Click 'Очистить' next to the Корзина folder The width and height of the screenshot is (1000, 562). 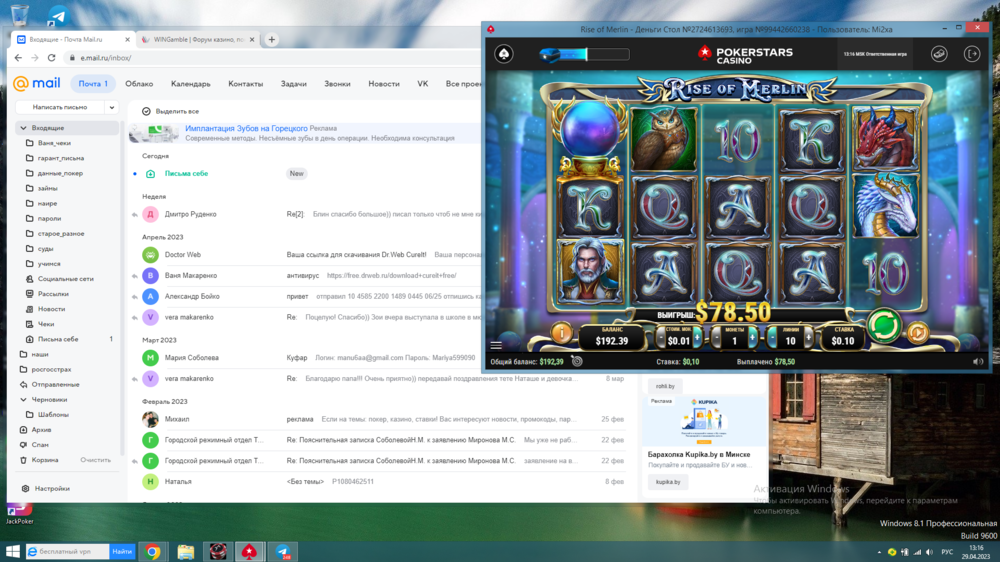pyautogui.click(x=96, y=460)
